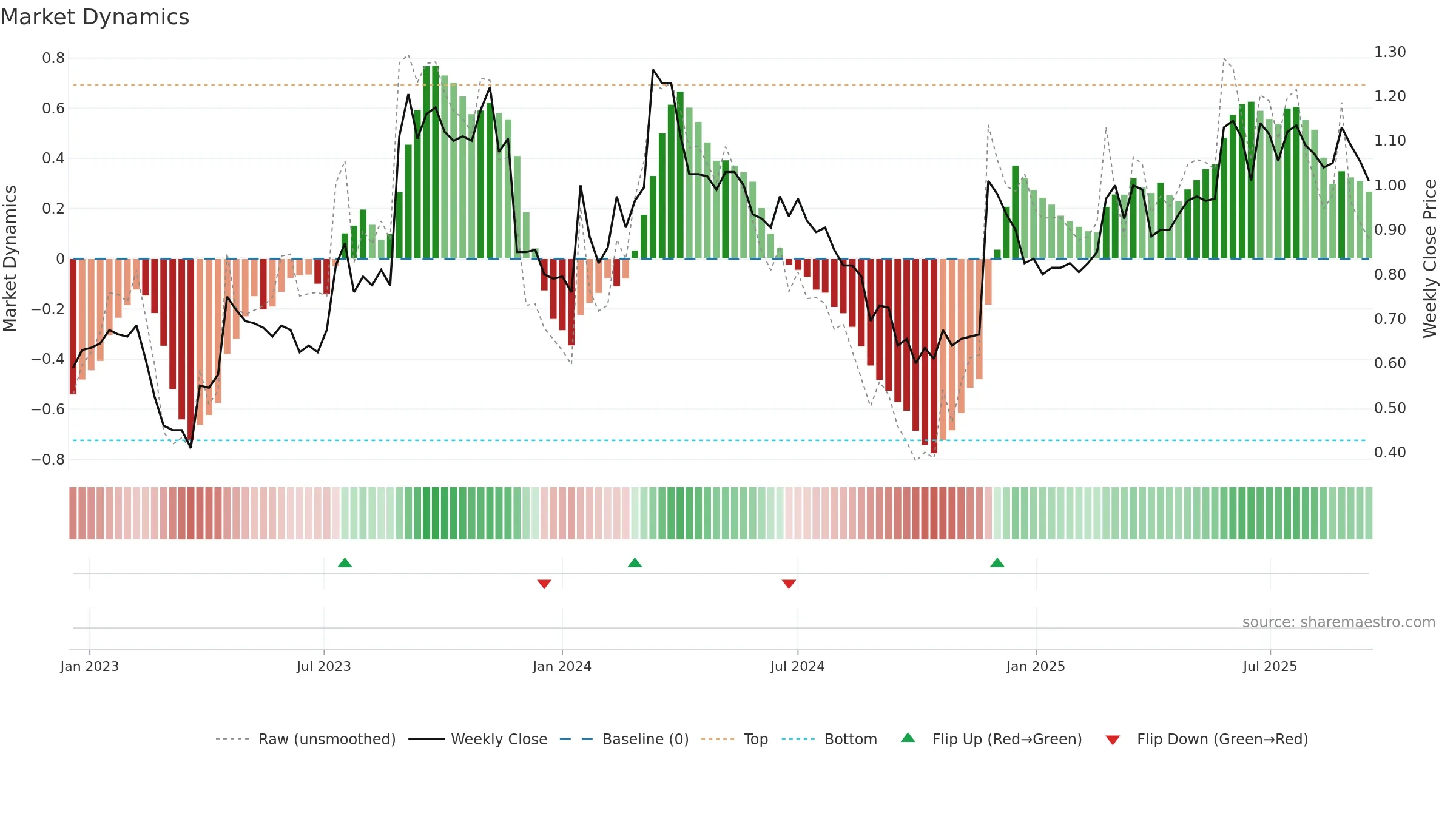Click the Jul 2024 axis label
Screen dimensions: 1456x819
pos(798,666)
